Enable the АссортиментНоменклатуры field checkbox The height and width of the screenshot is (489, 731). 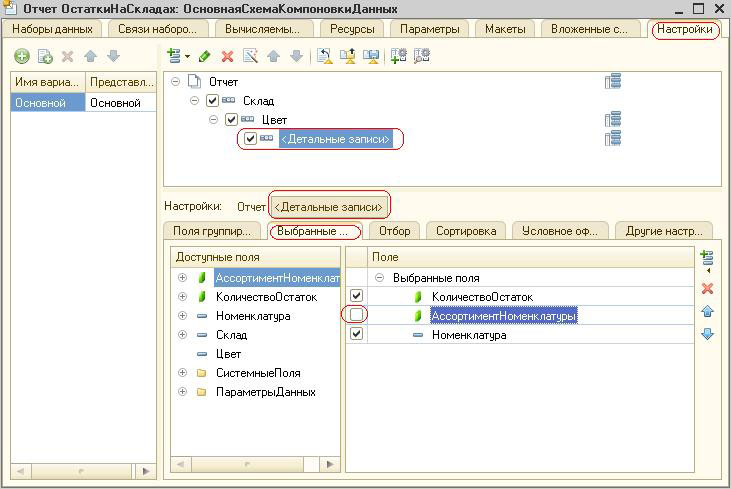click(x=356, y=316)
